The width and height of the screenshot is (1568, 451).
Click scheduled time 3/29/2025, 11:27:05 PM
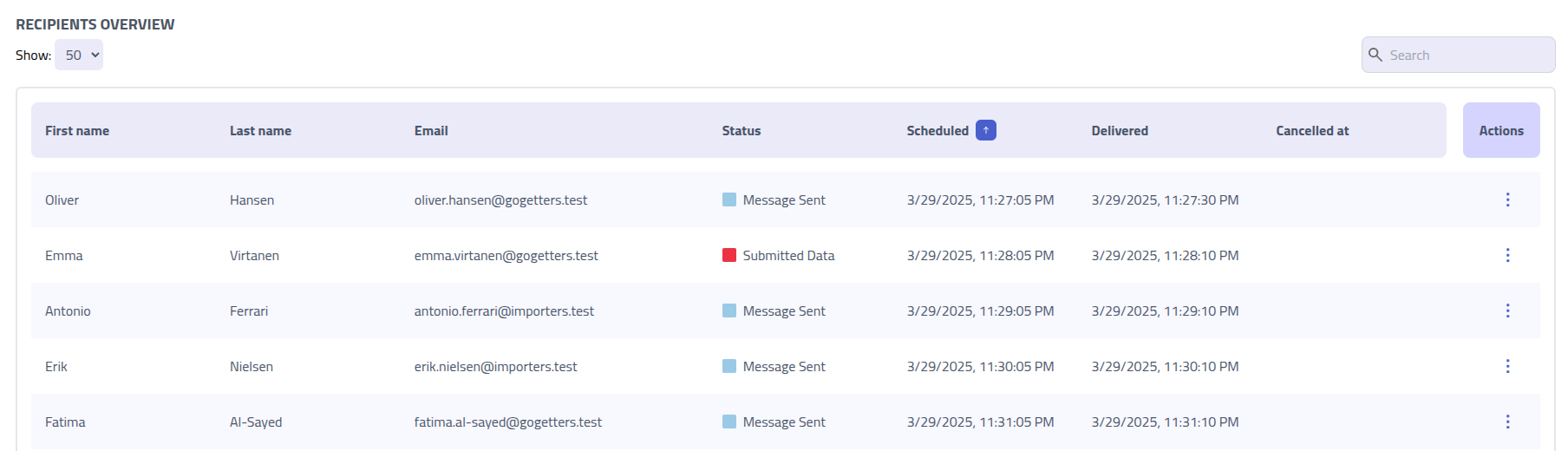click(x=980, y=200)
